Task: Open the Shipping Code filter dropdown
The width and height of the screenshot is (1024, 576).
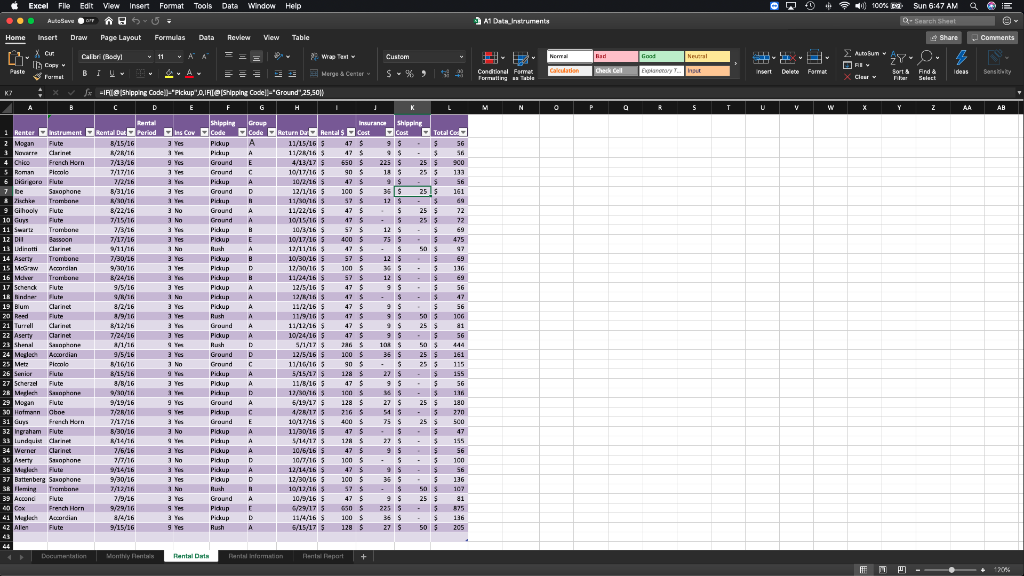Action: pyautogui.click(x=242, y=133)
